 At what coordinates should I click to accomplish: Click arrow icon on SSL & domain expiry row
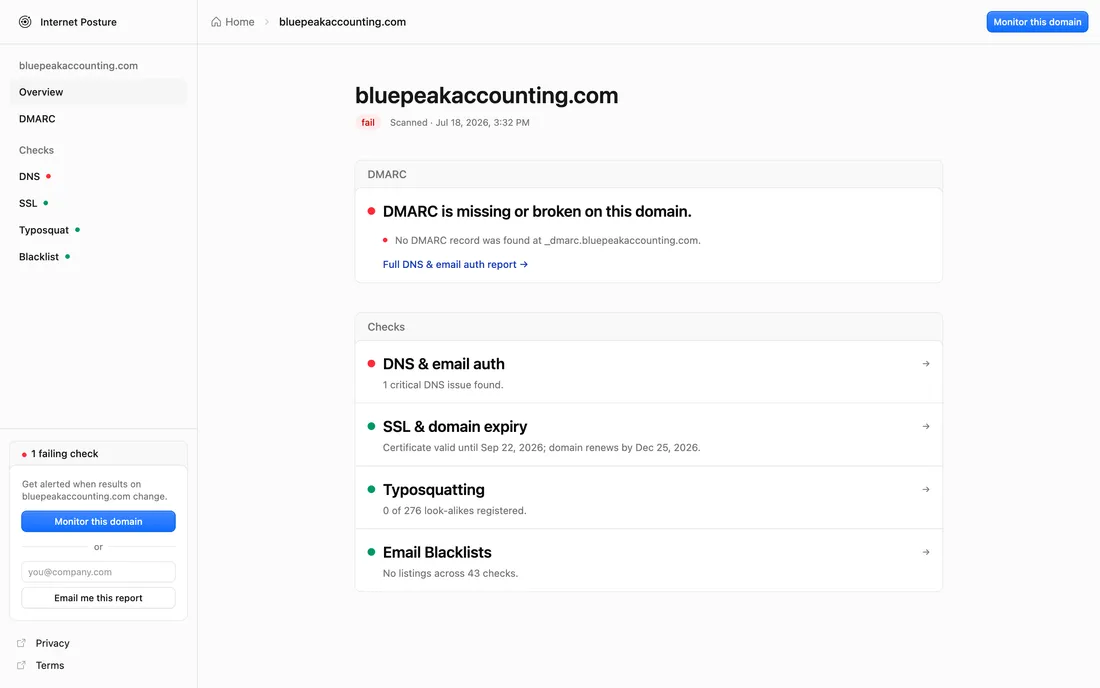tap(926, 426)
